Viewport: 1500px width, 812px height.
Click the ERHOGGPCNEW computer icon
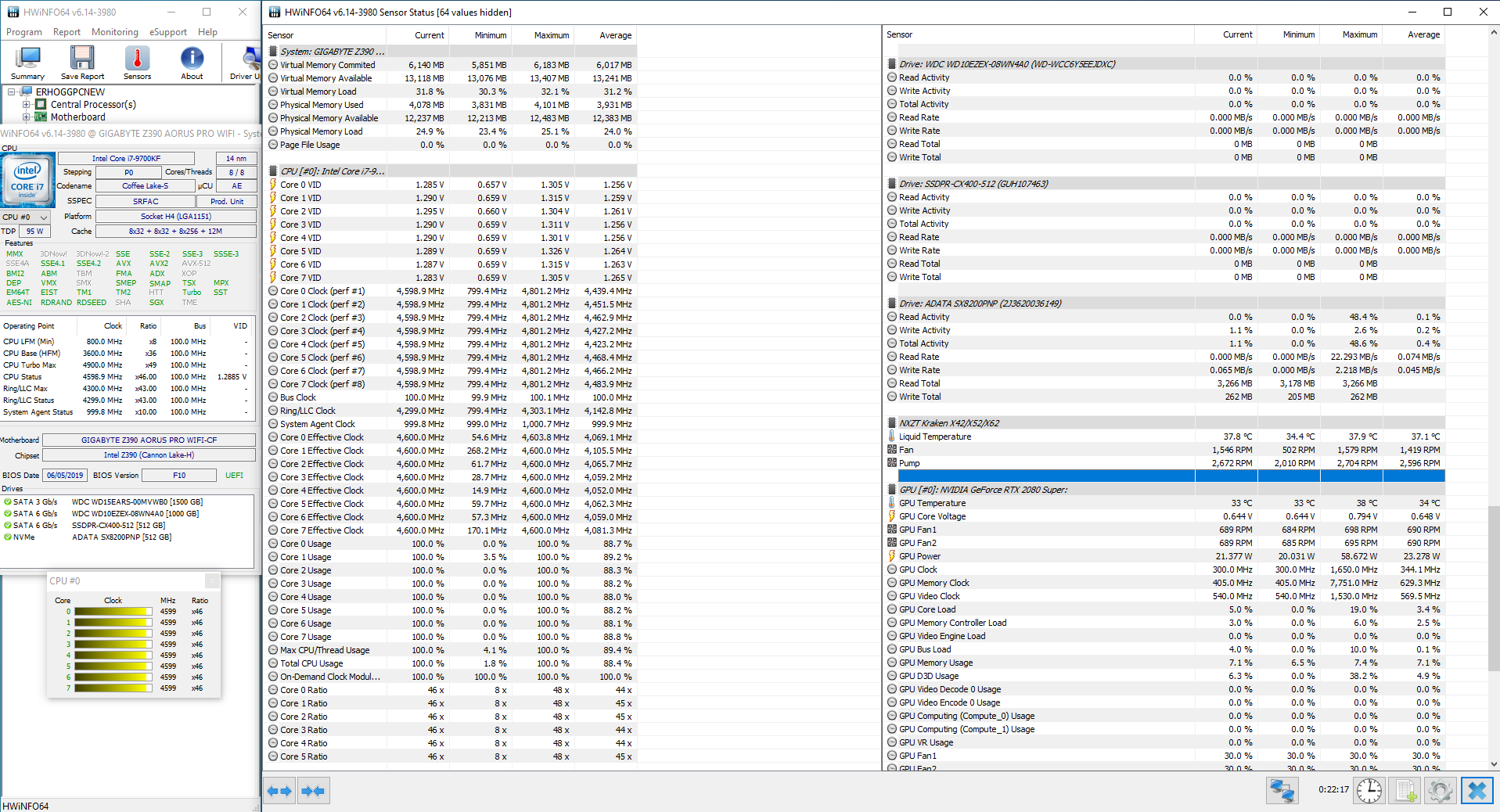27,92
